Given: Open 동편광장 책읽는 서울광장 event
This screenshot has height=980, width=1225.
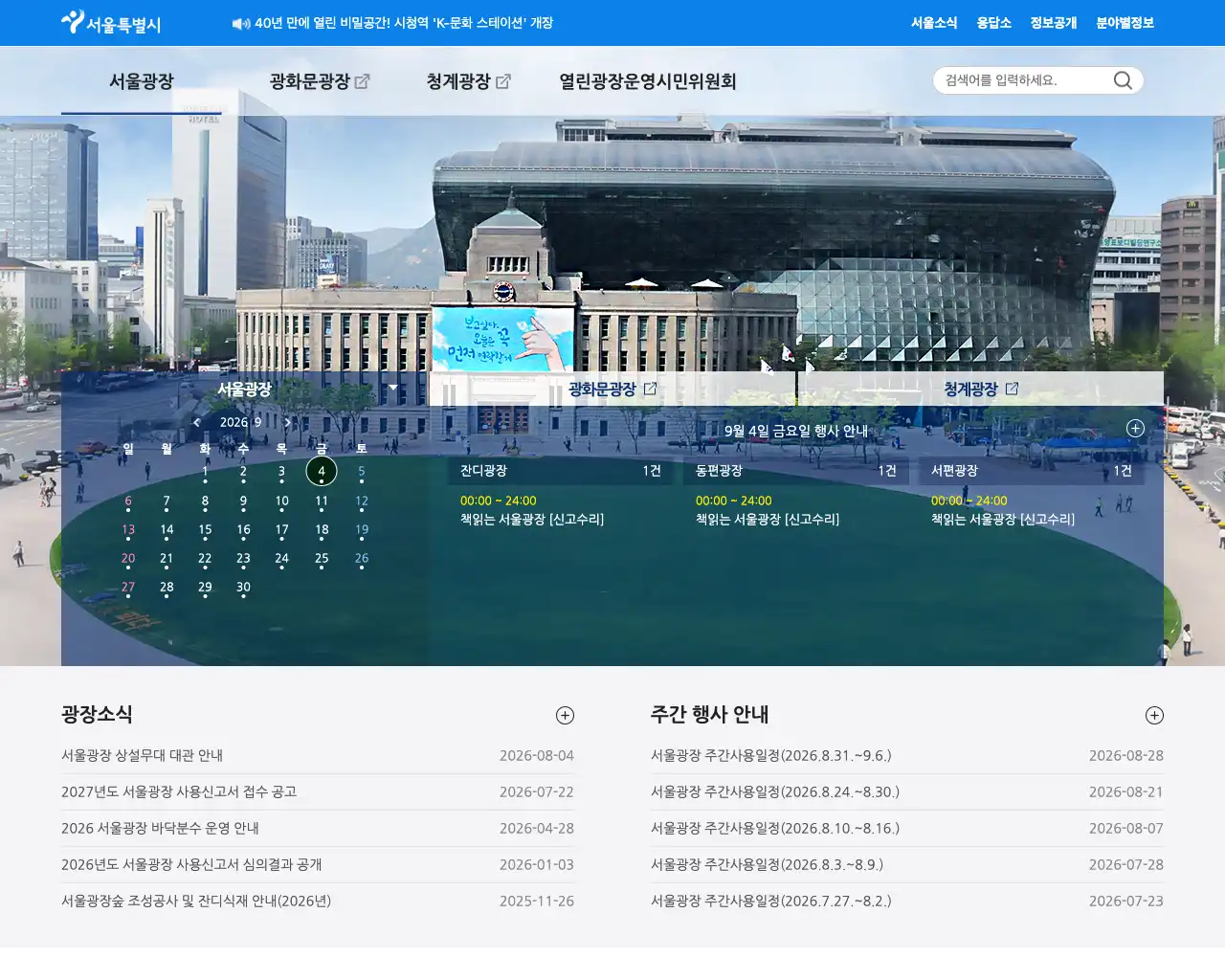Looking at the screenshot, I should pos(768,520).
